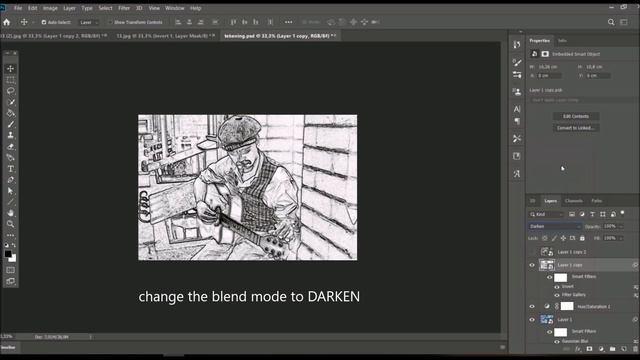Select the Rectangular Marquee tool
This screenshot has width=640, height=360.
point(11,80)
